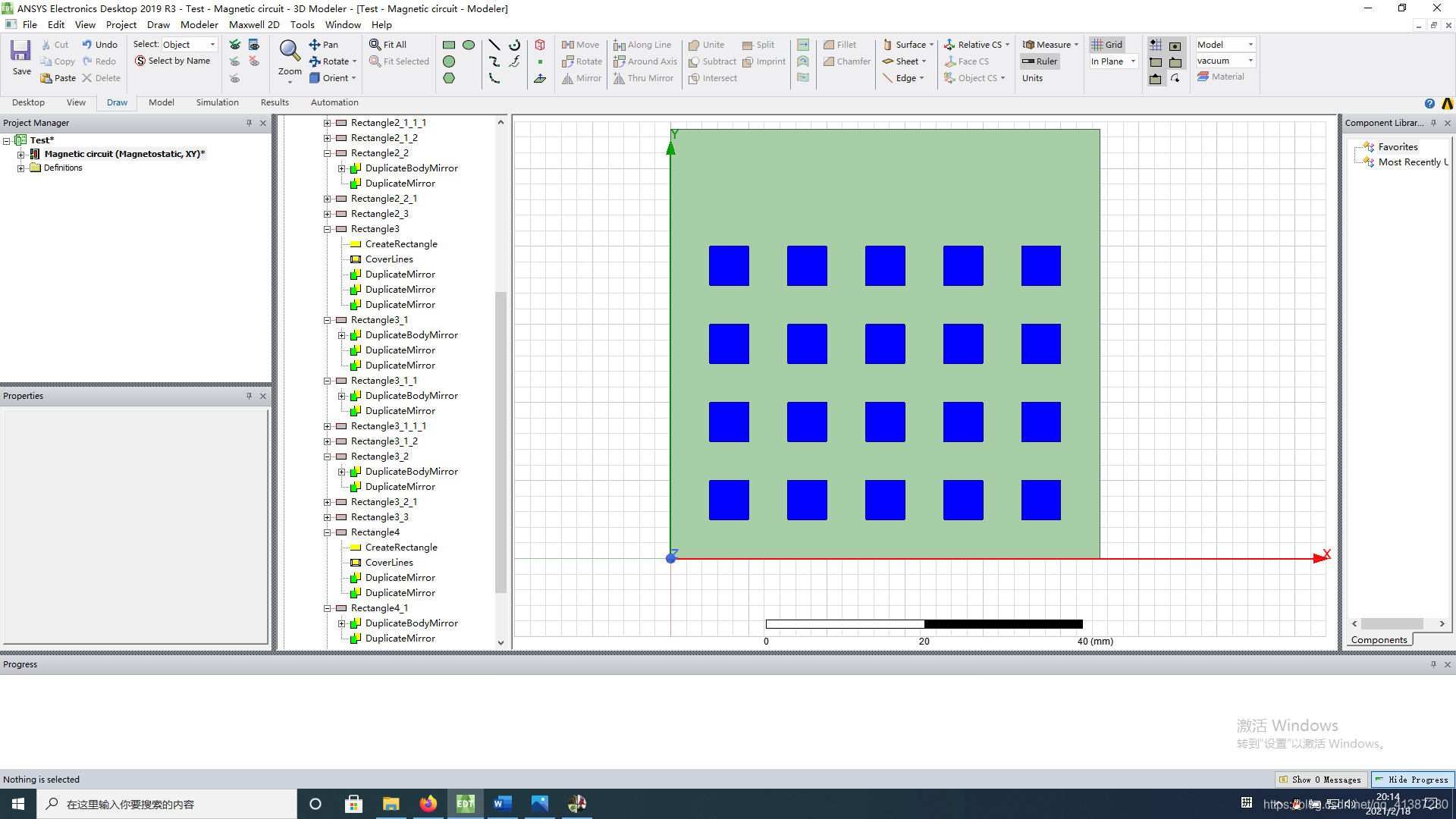Click the Windows taskbar search box
Screen dimensions: 1456x819
pyautogui.click(x=167, y=804)
